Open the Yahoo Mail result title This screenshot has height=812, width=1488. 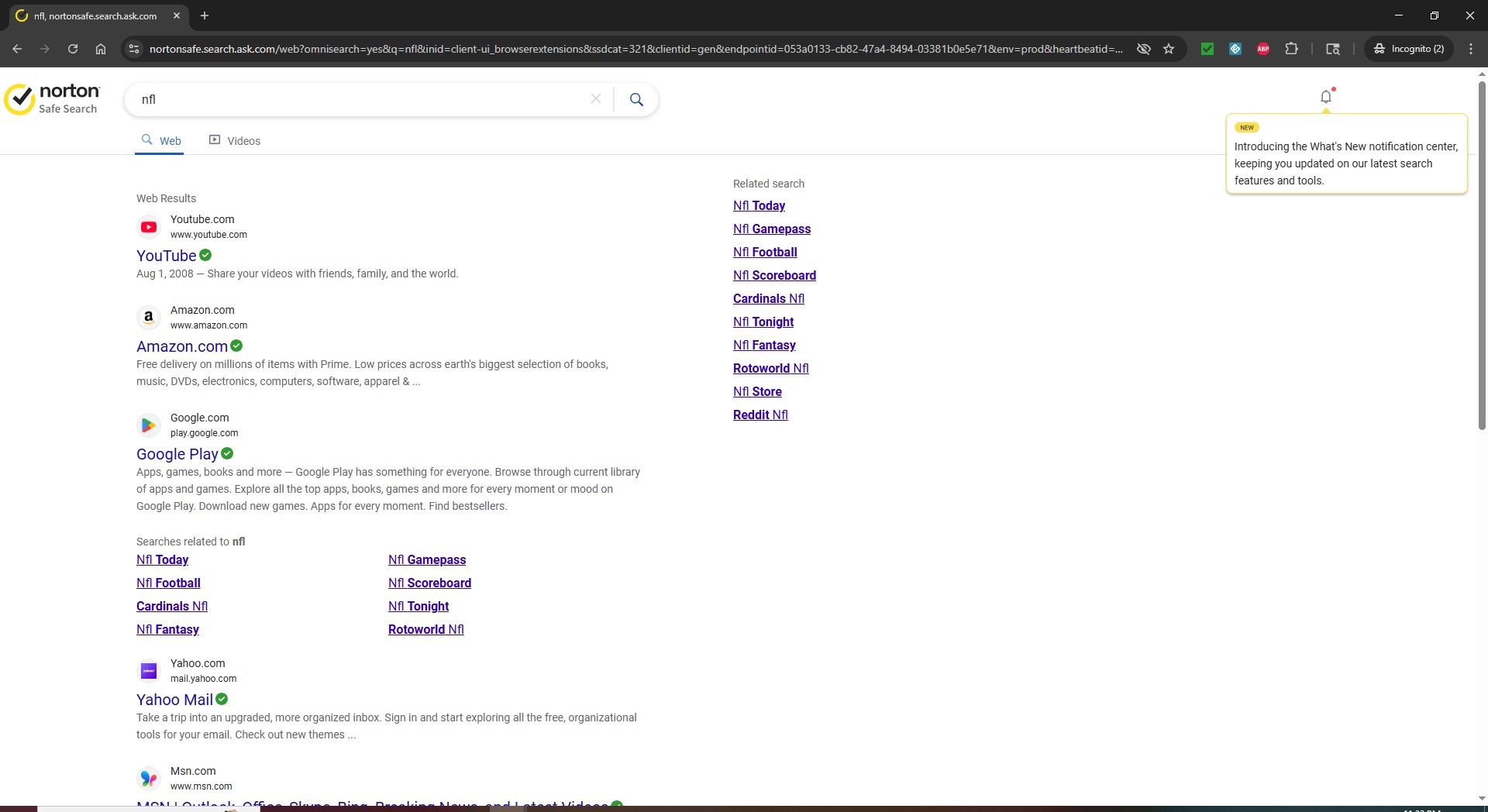(174, 700)
